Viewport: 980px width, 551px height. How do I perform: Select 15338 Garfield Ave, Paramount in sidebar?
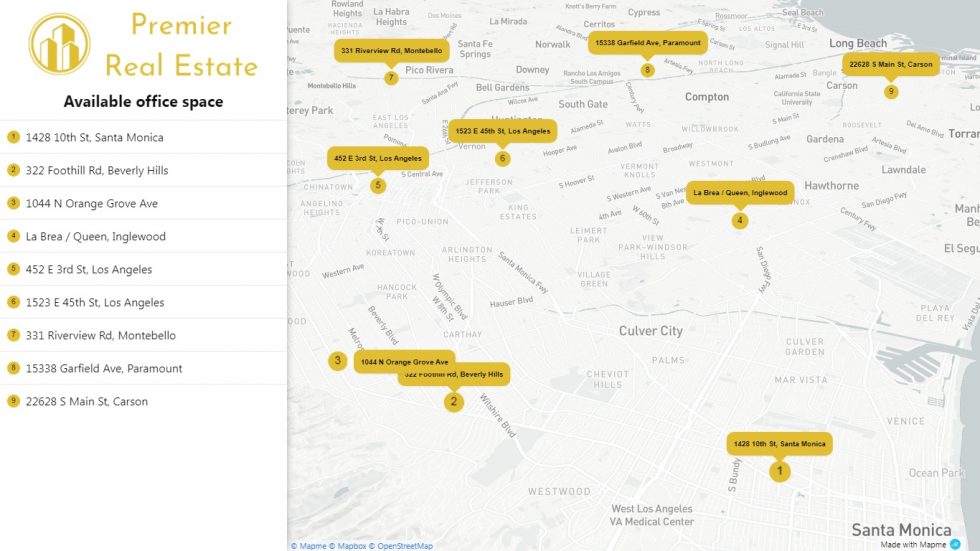[x=104, y=368]
